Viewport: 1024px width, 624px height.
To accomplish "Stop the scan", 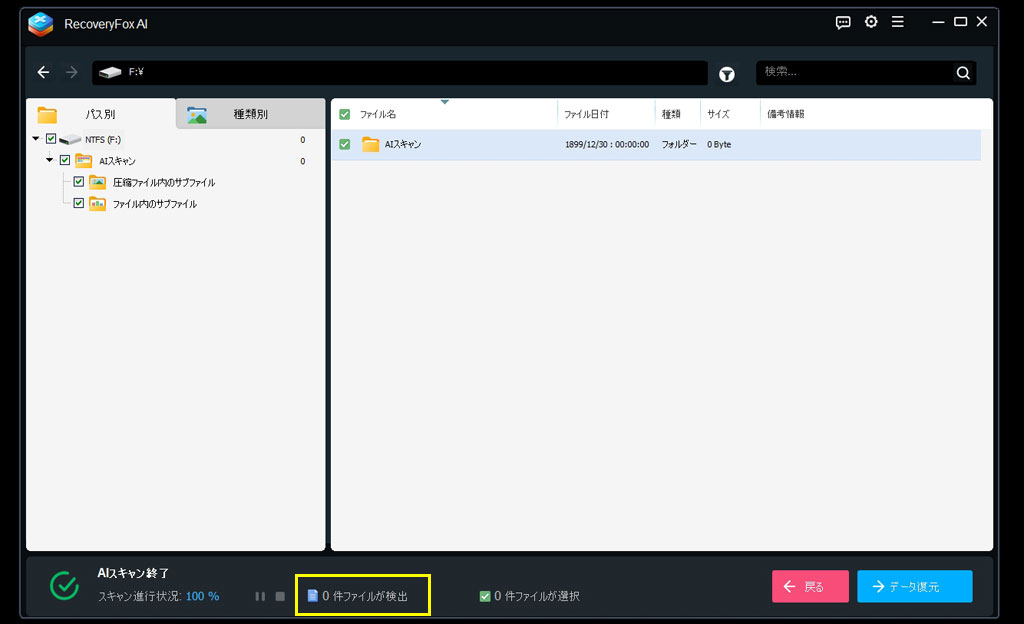I will point(280,596).
